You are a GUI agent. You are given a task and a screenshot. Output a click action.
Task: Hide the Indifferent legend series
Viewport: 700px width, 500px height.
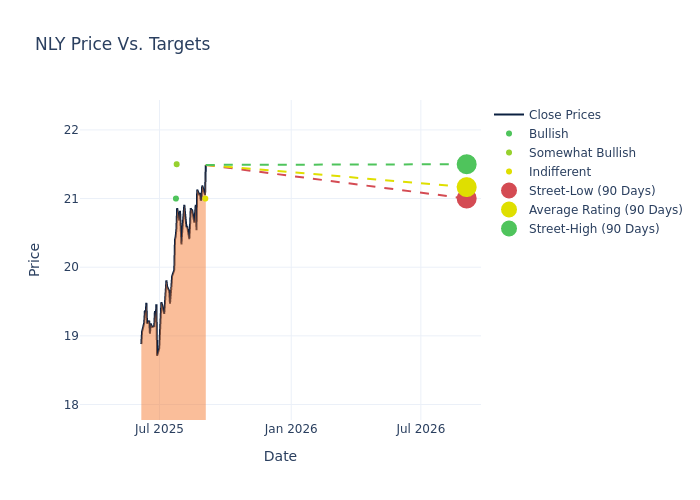(559, 172)
